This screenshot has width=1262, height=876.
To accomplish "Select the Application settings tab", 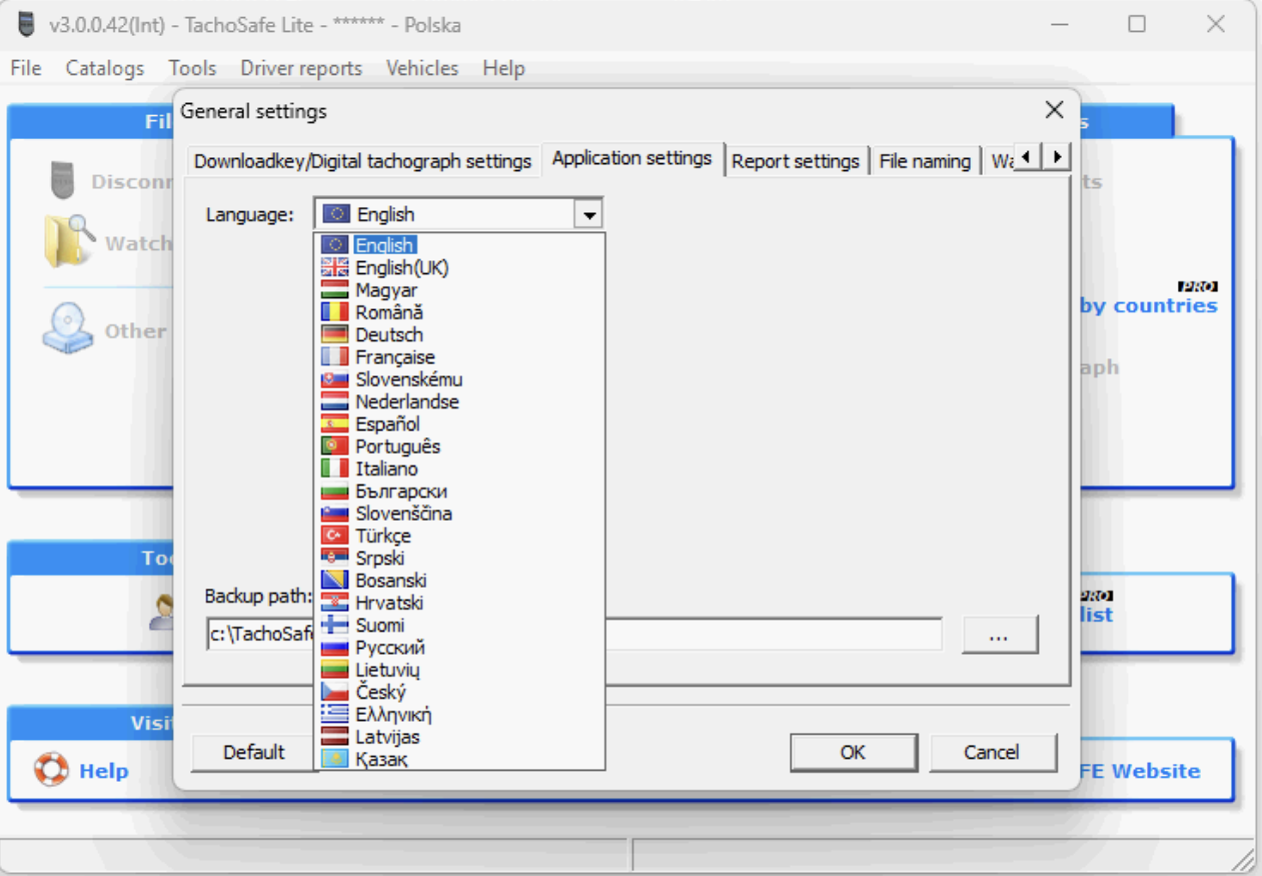I will coord(632,158).
